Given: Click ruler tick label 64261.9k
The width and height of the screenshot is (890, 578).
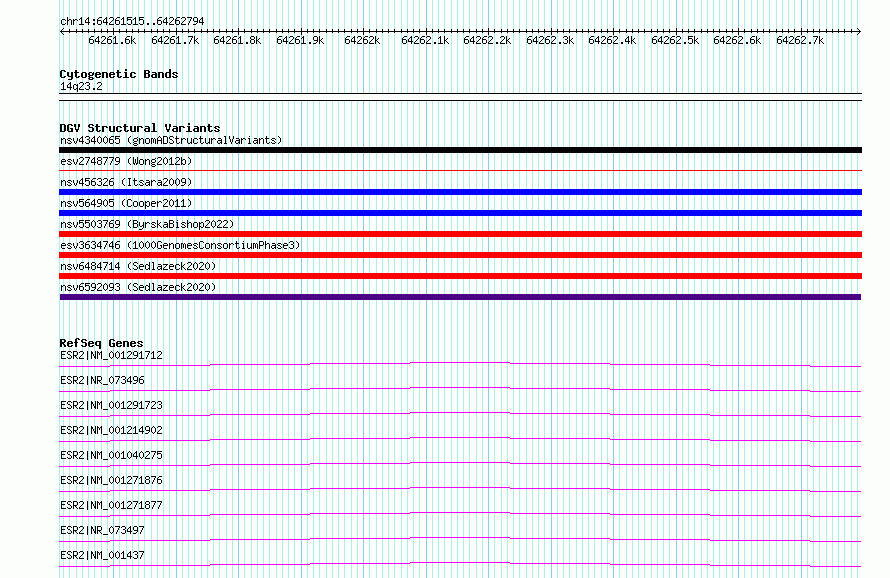Looking at the screenshot, I should click(x=300, y=41).
